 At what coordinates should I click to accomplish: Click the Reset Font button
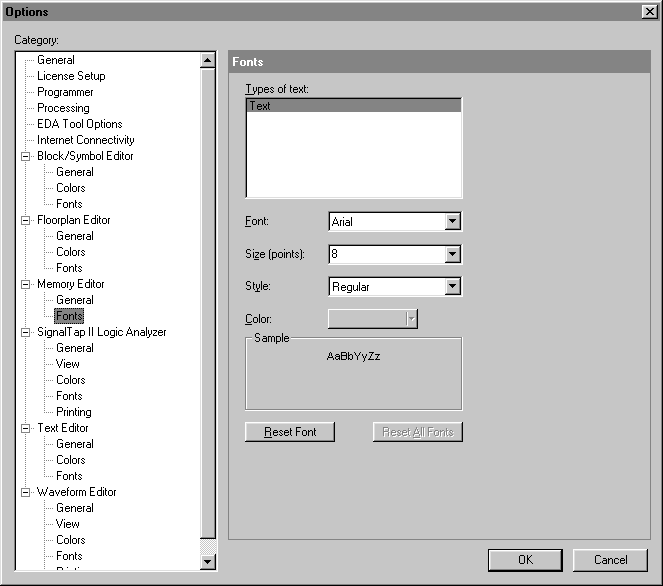[x=290, y=432]
